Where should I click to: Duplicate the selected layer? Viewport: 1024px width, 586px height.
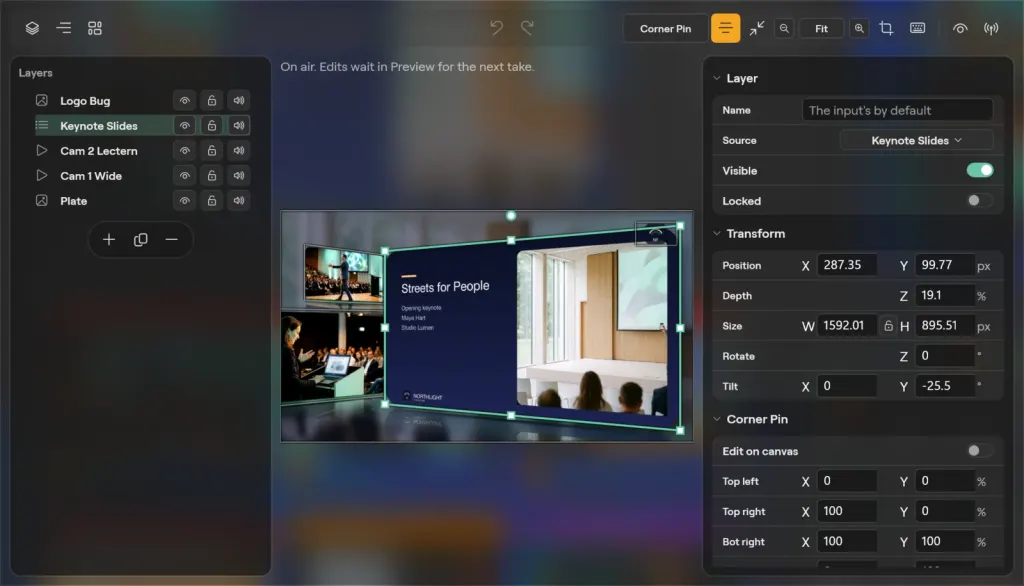tap(140, 240)
